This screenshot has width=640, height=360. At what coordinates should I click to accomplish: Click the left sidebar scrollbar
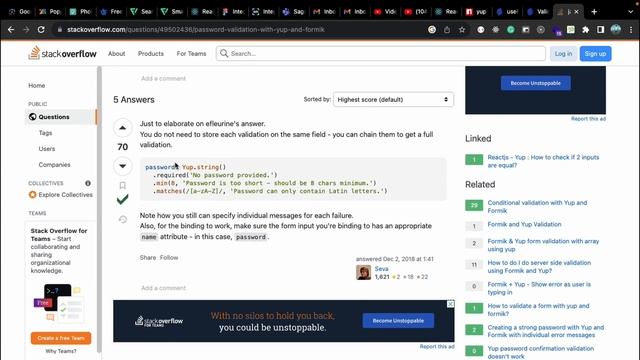click(99, 210)
